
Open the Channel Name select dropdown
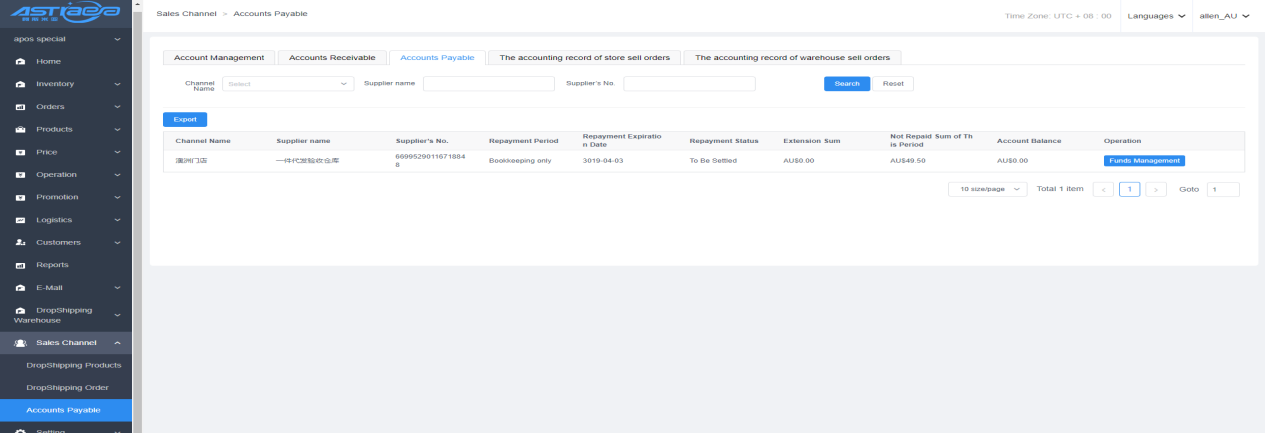(288, 84)
